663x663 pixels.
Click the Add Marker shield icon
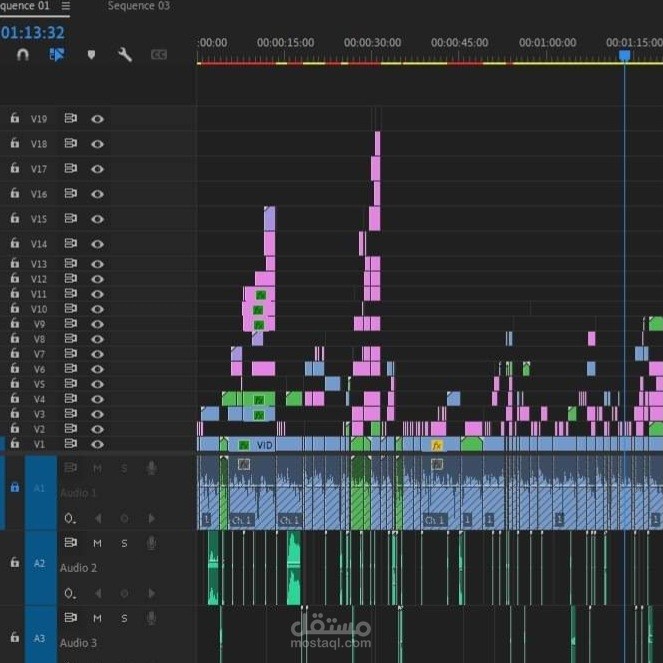click(x=91, y=55)
